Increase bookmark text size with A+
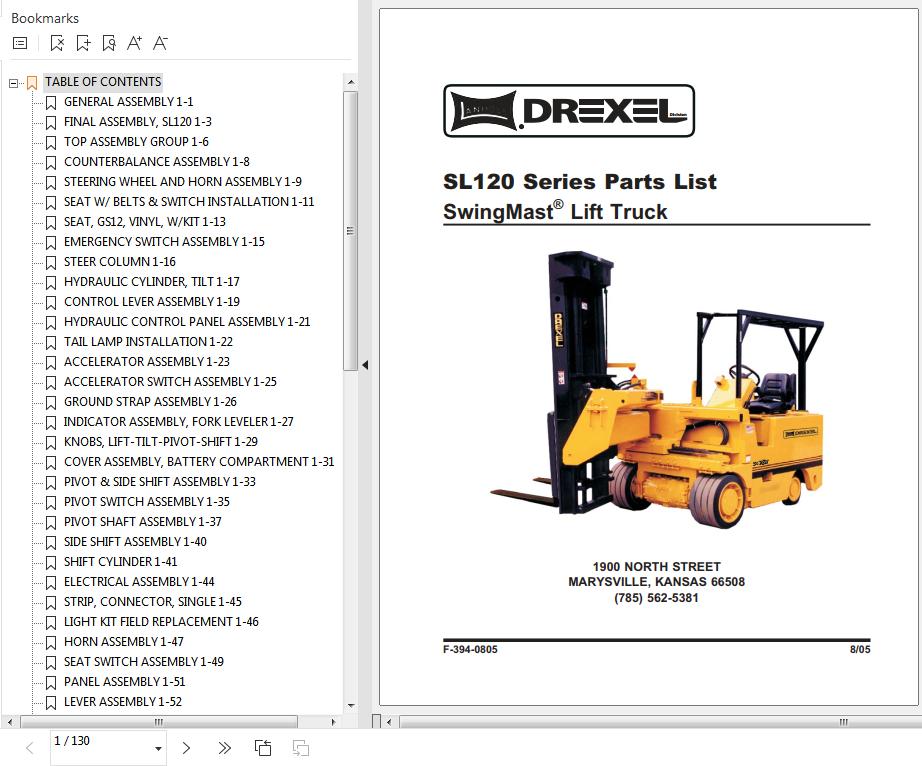Screen dimensions: 922x766 [135, 43]
